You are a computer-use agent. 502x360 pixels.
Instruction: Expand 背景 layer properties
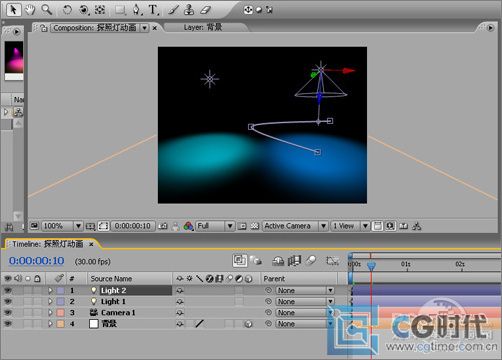(50, 324)
